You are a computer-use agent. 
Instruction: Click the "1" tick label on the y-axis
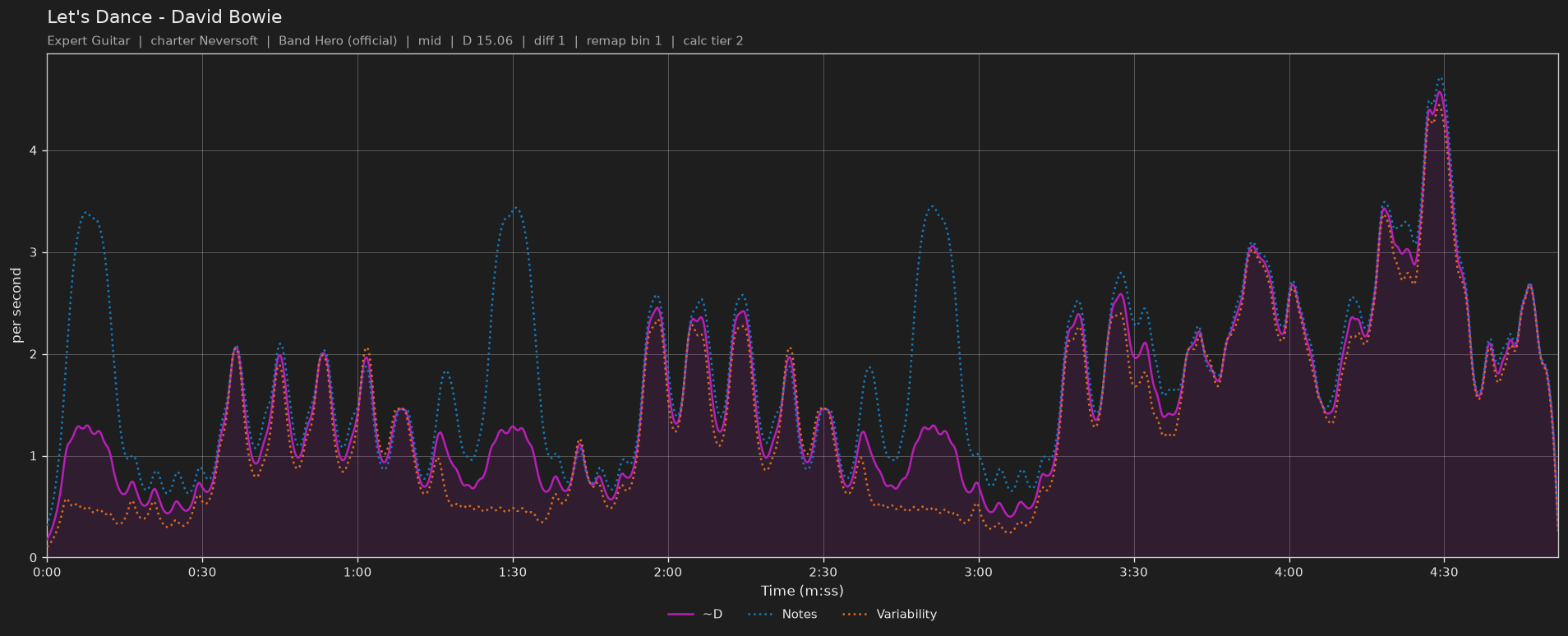click(x=35, y=457)
